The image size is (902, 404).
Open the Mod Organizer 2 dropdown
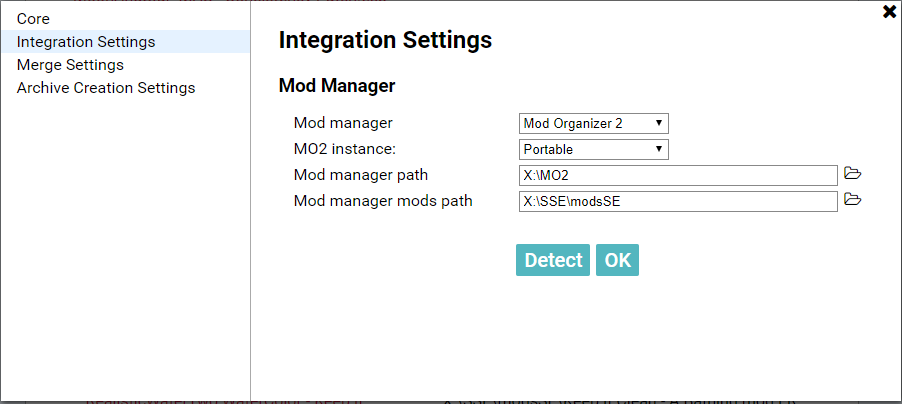click(x=593, y=123)
